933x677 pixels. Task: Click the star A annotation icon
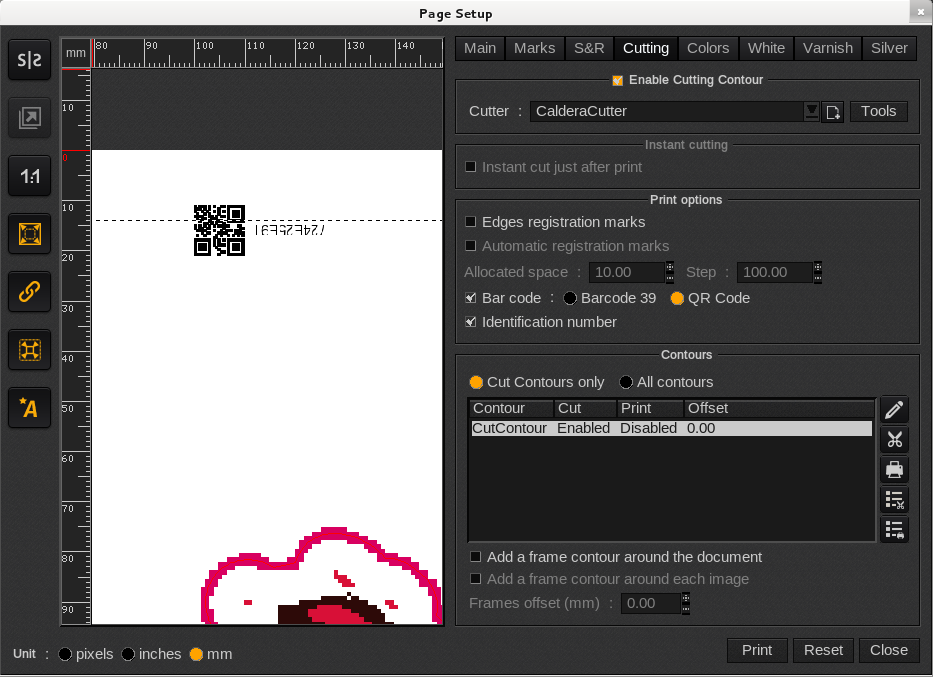click(x=30, y=407)
